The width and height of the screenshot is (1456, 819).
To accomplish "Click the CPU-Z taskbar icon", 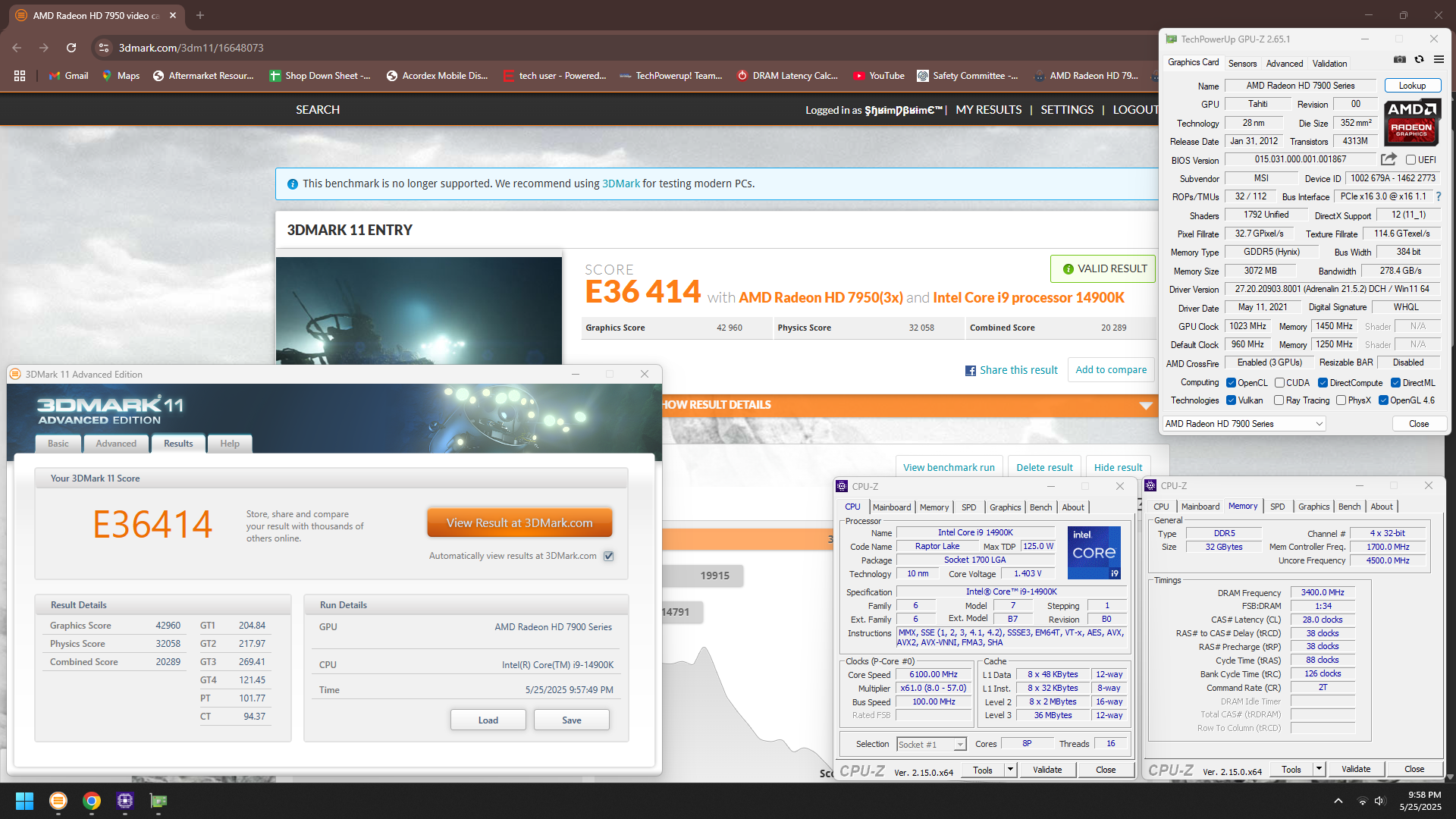I will (125, 801).
